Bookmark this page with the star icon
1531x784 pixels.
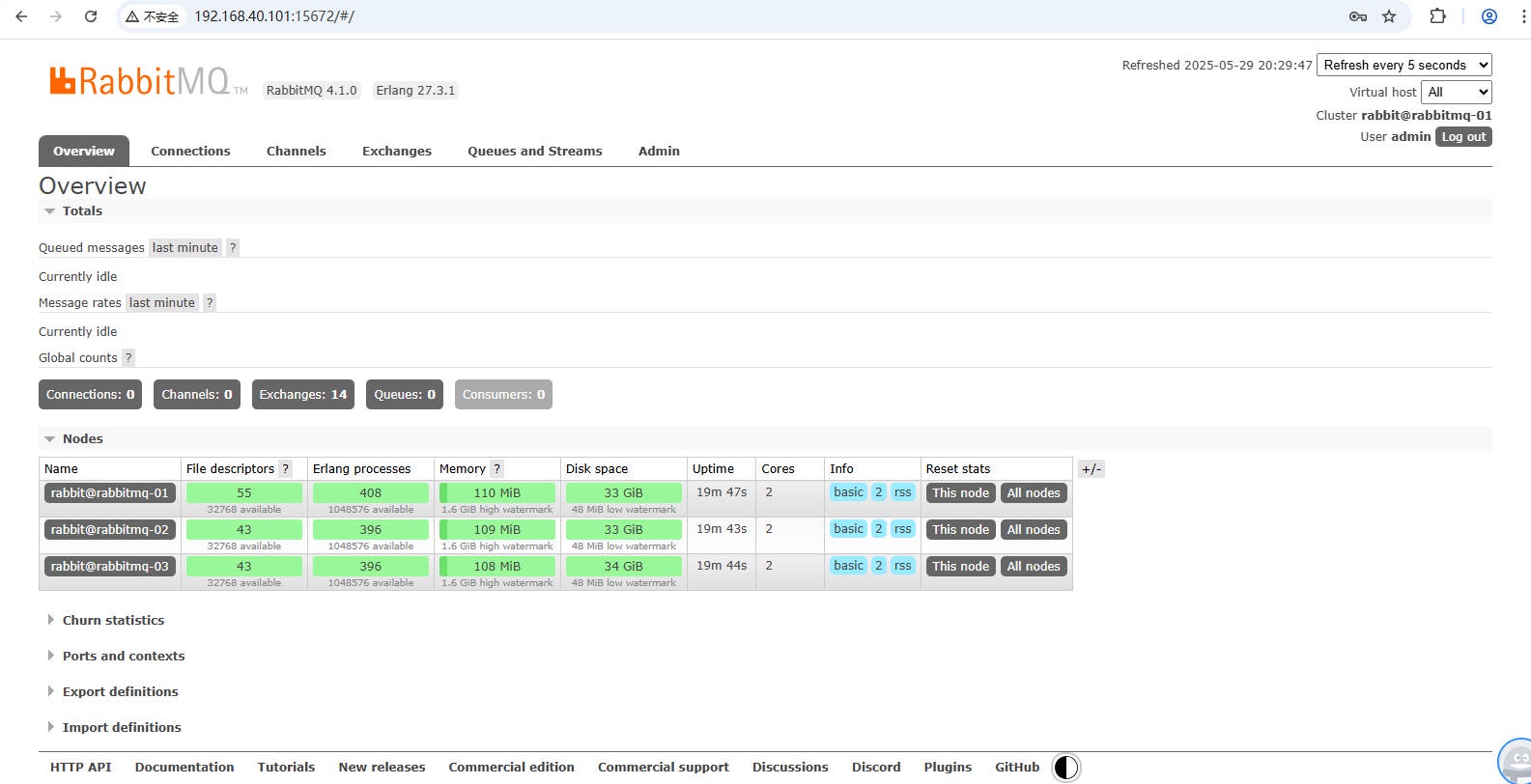coord(1389,16)
